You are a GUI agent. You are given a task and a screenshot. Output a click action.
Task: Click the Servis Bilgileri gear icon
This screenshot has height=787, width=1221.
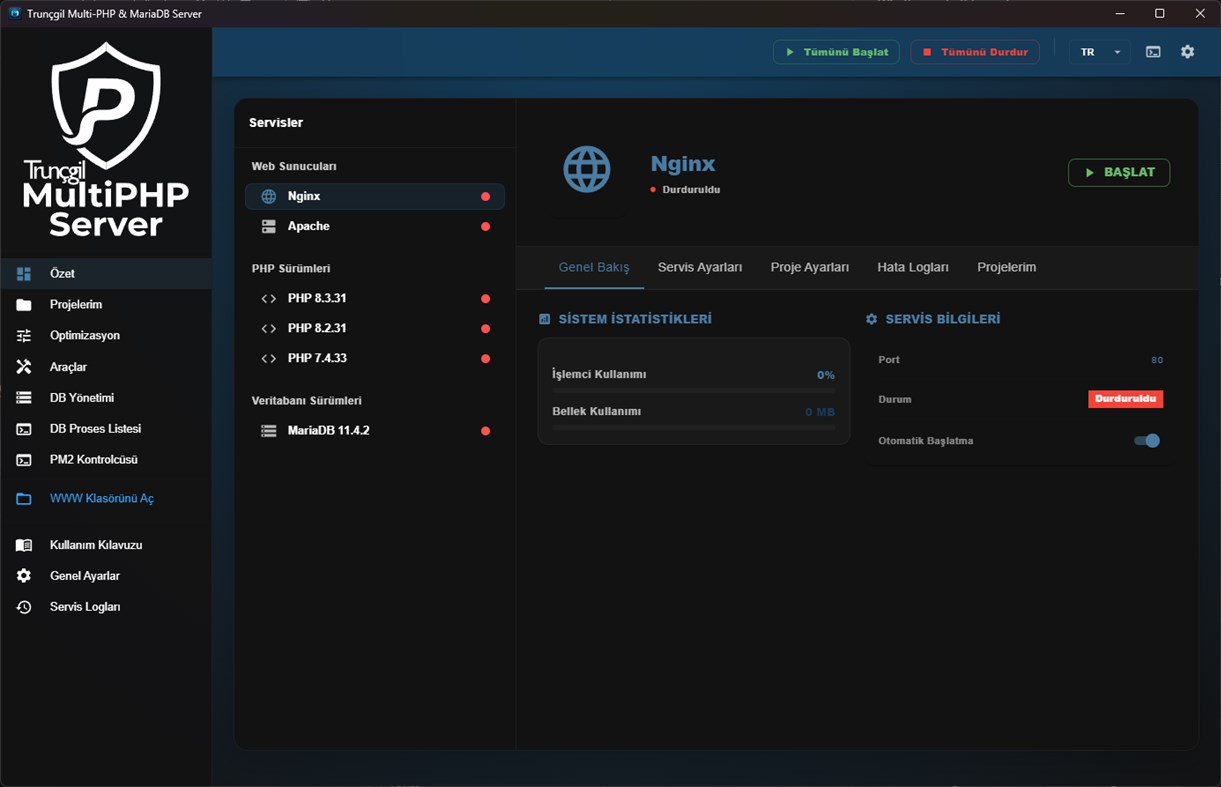coord(871,319)
